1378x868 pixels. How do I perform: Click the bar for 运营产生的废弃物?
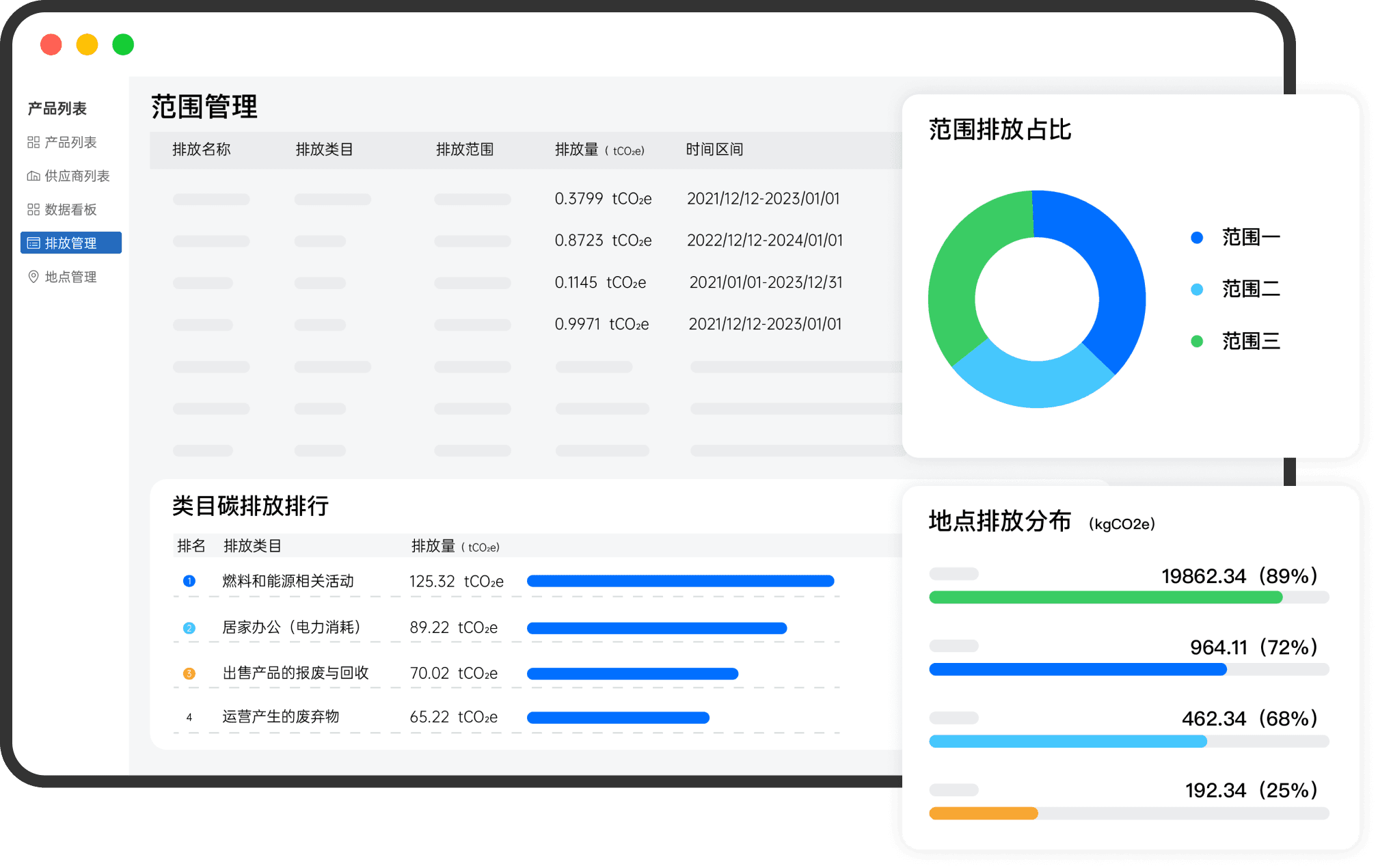617,718
